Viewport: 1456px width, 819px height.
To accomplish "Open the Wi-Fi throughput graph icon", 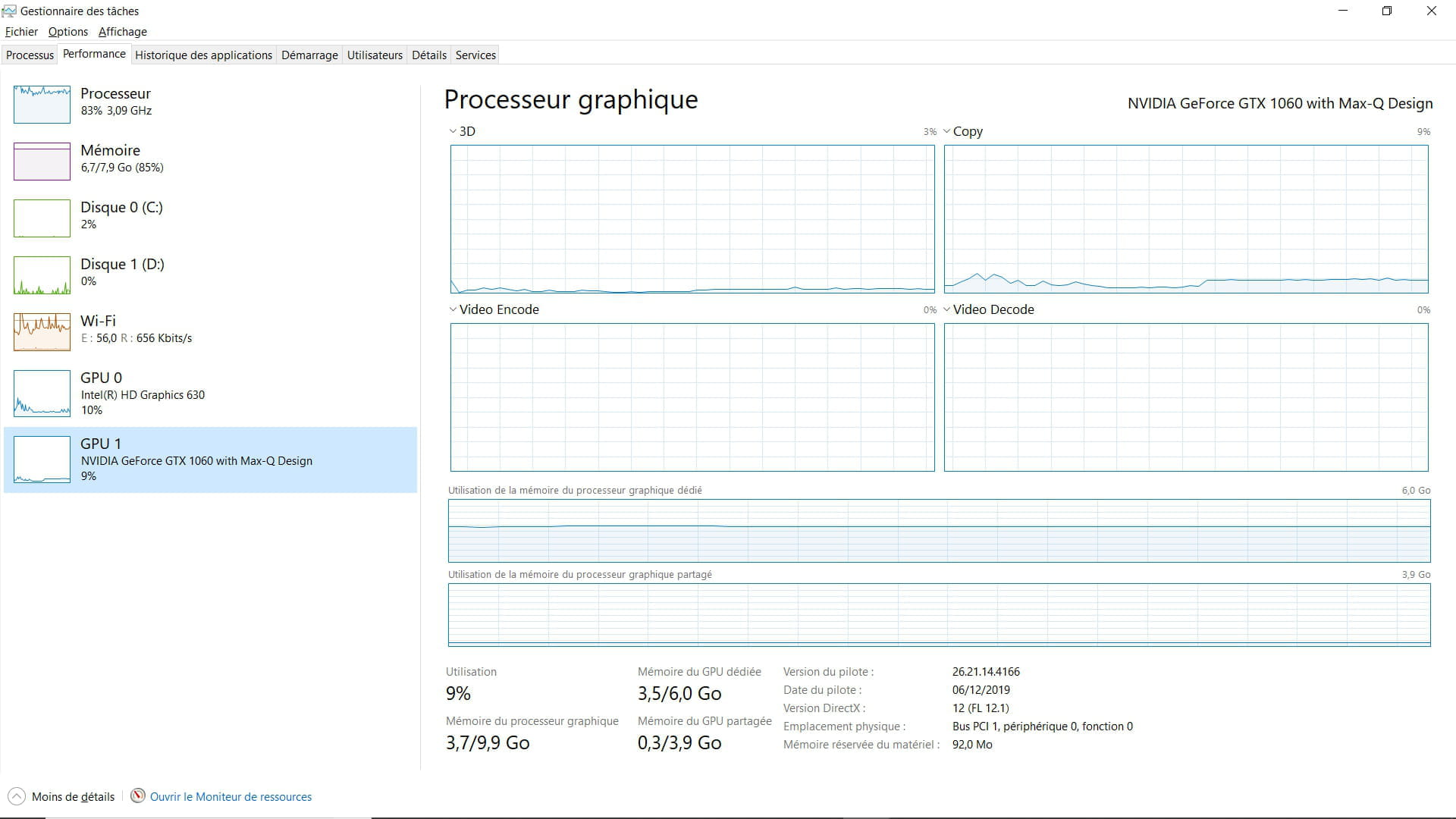I will click(x=42, y=331).
